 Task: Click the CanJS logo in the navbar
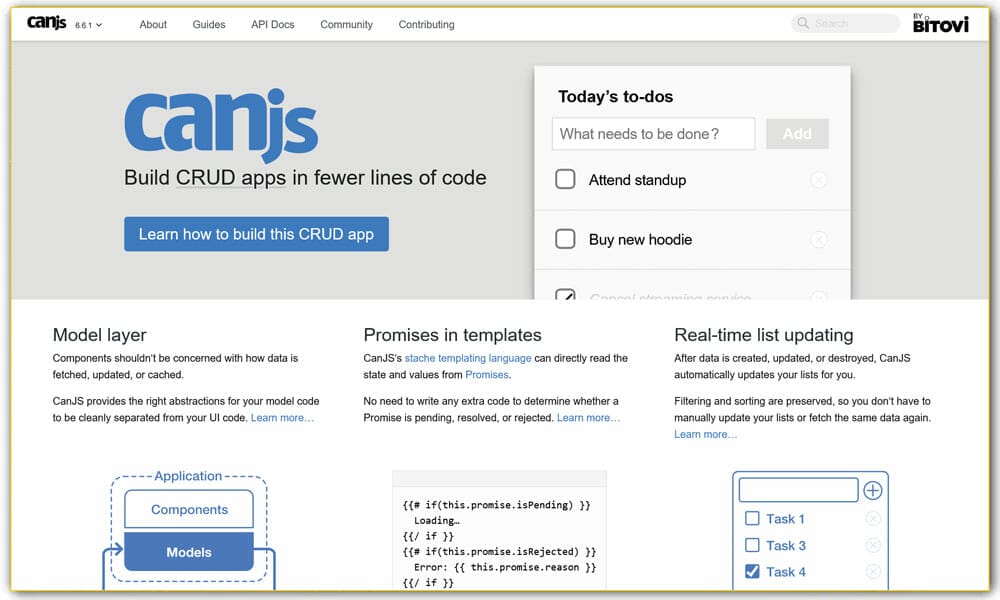pyautogui.click(x=46, y=21)
